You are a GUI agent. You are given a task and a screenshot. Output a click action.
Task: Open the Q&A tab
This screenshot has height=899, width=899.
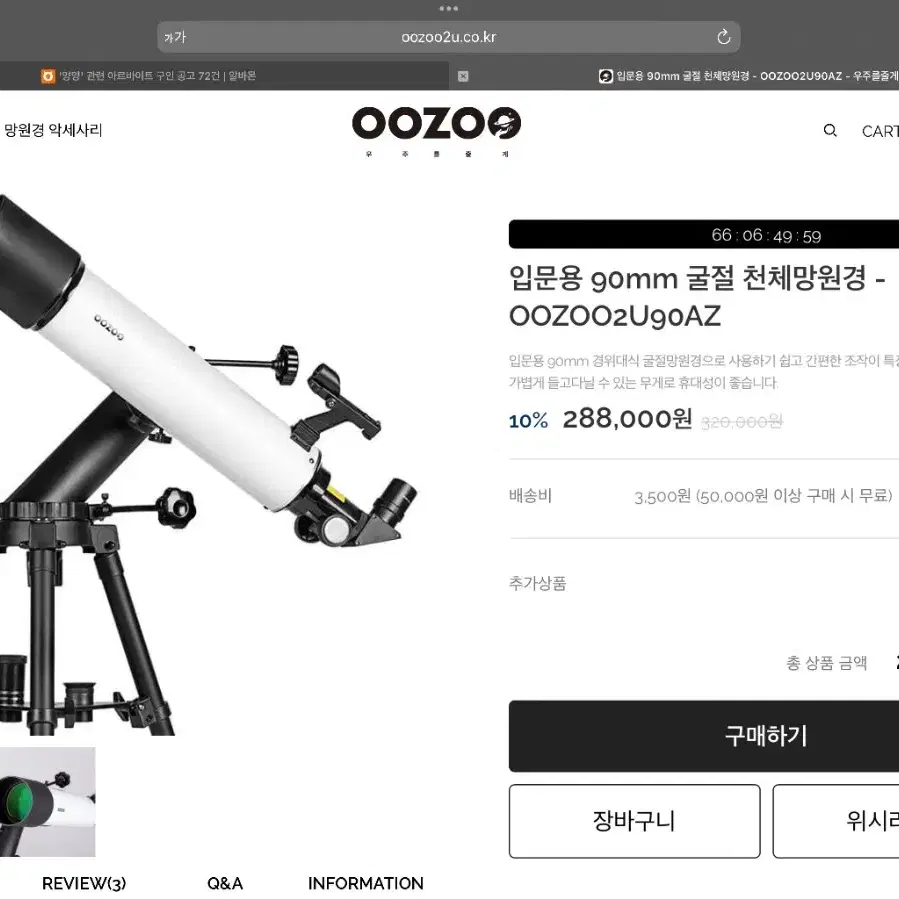tap(225, 884)
